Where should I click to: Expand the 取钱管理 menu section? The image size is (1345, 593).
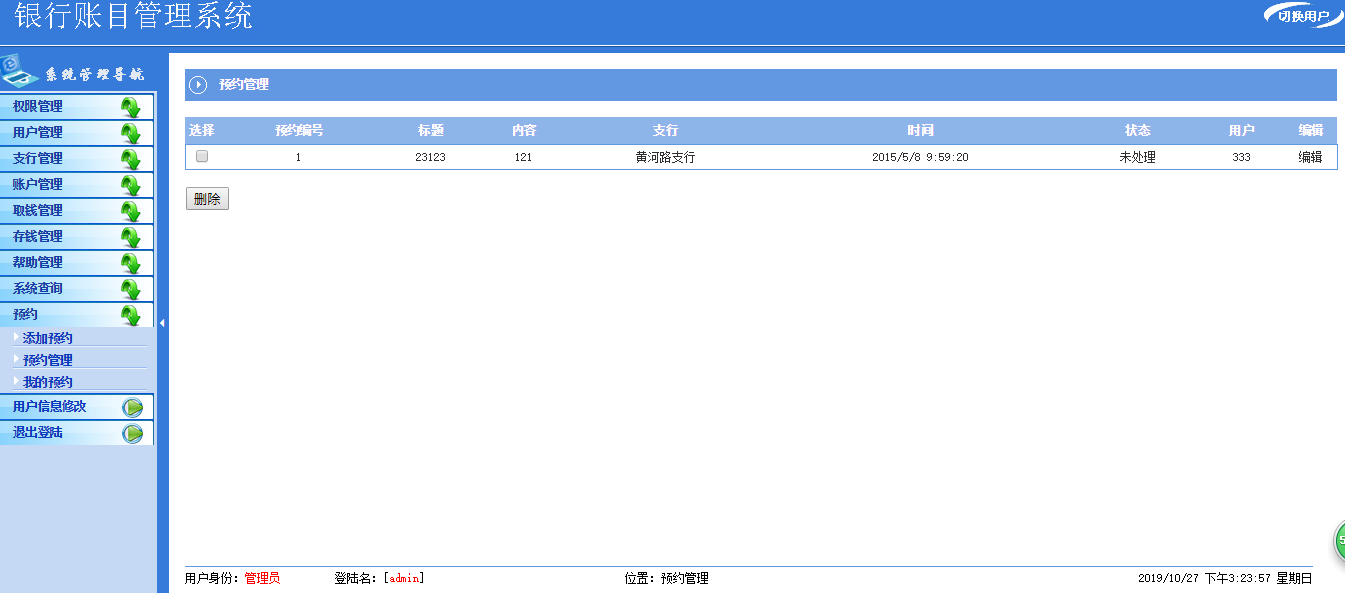(x=77, y=210)
